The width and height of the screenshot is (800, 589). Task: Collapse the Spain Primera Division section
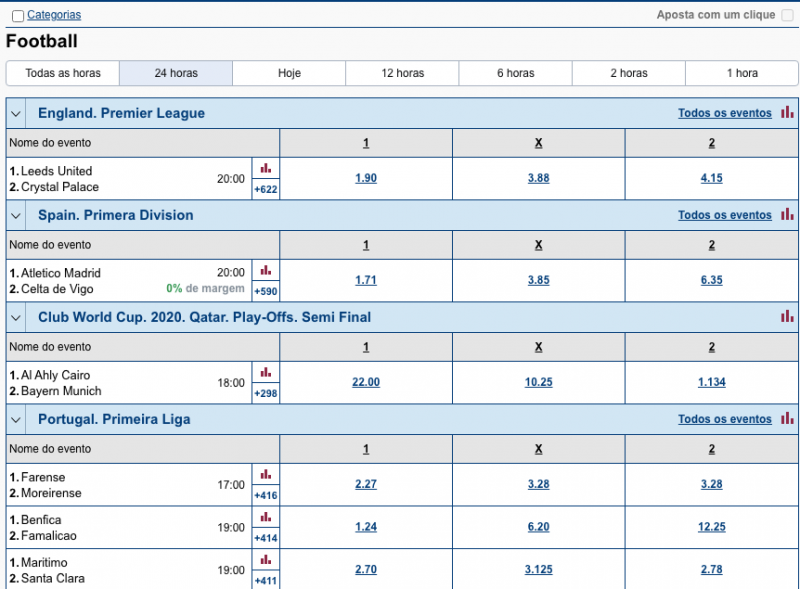(17, 216)
